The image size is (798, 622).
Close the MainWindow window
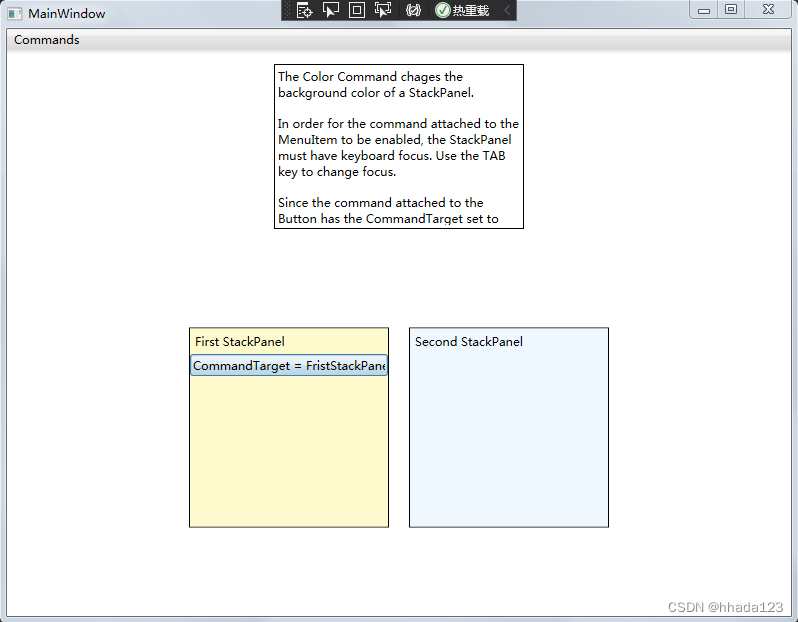point(768,10)
